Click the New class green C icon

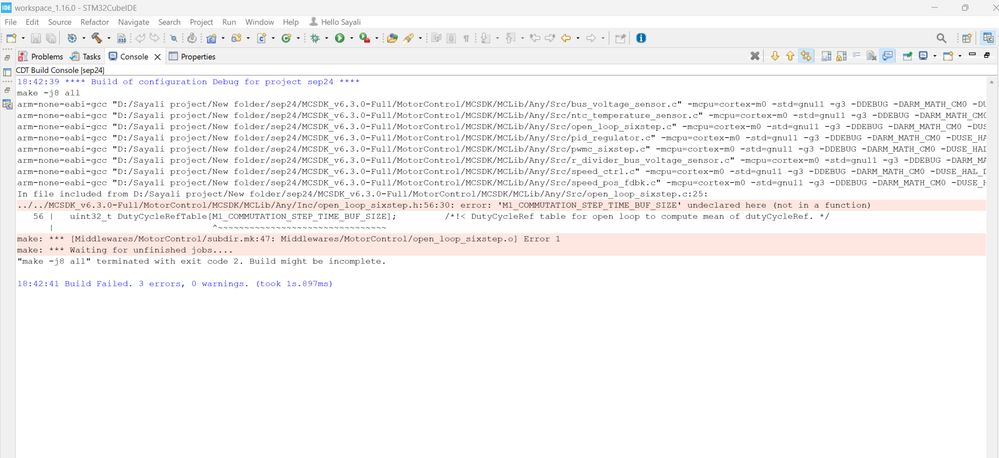tap(286, 38)
